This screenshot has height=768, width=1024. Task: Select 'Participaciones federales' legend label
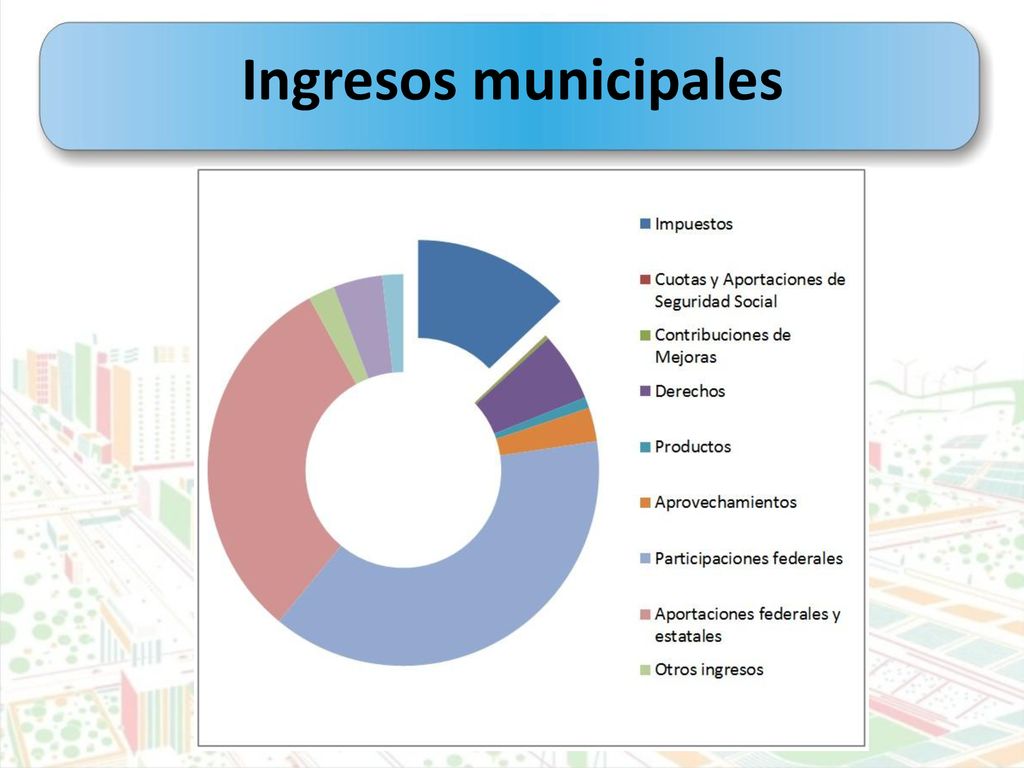pyautogui.click(x=748, y=558)
